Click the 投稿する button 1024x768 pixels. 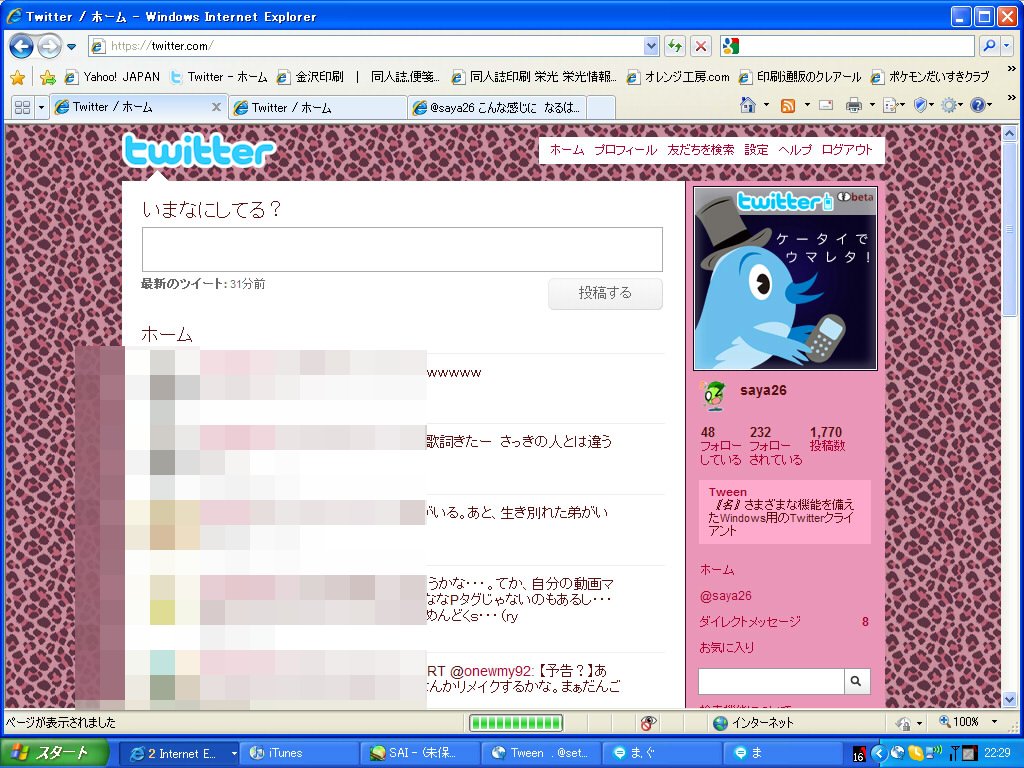point(605,293)
